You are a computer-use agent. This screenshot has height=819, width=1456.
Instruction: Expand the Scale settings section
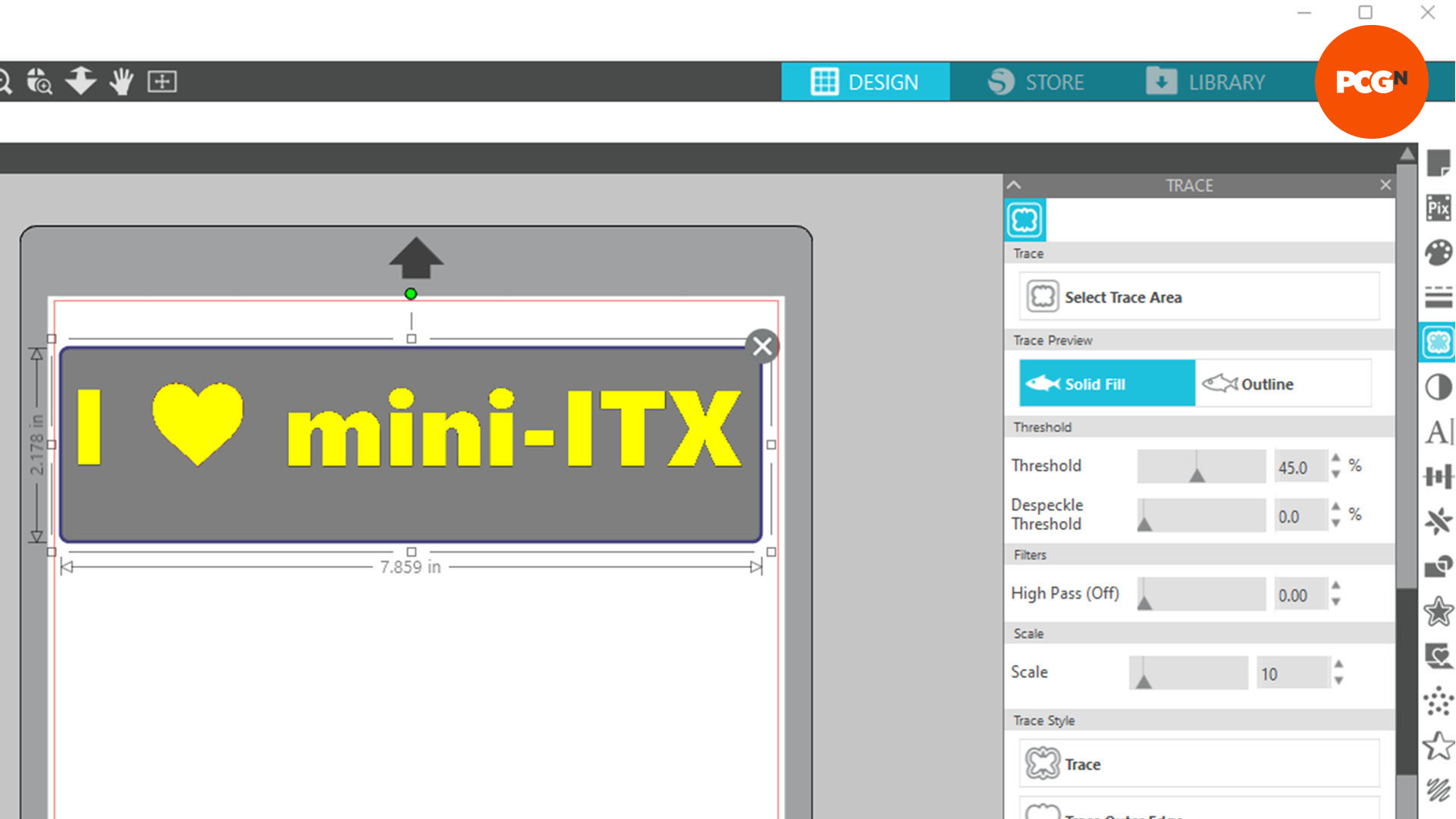tap(1028, 632)
